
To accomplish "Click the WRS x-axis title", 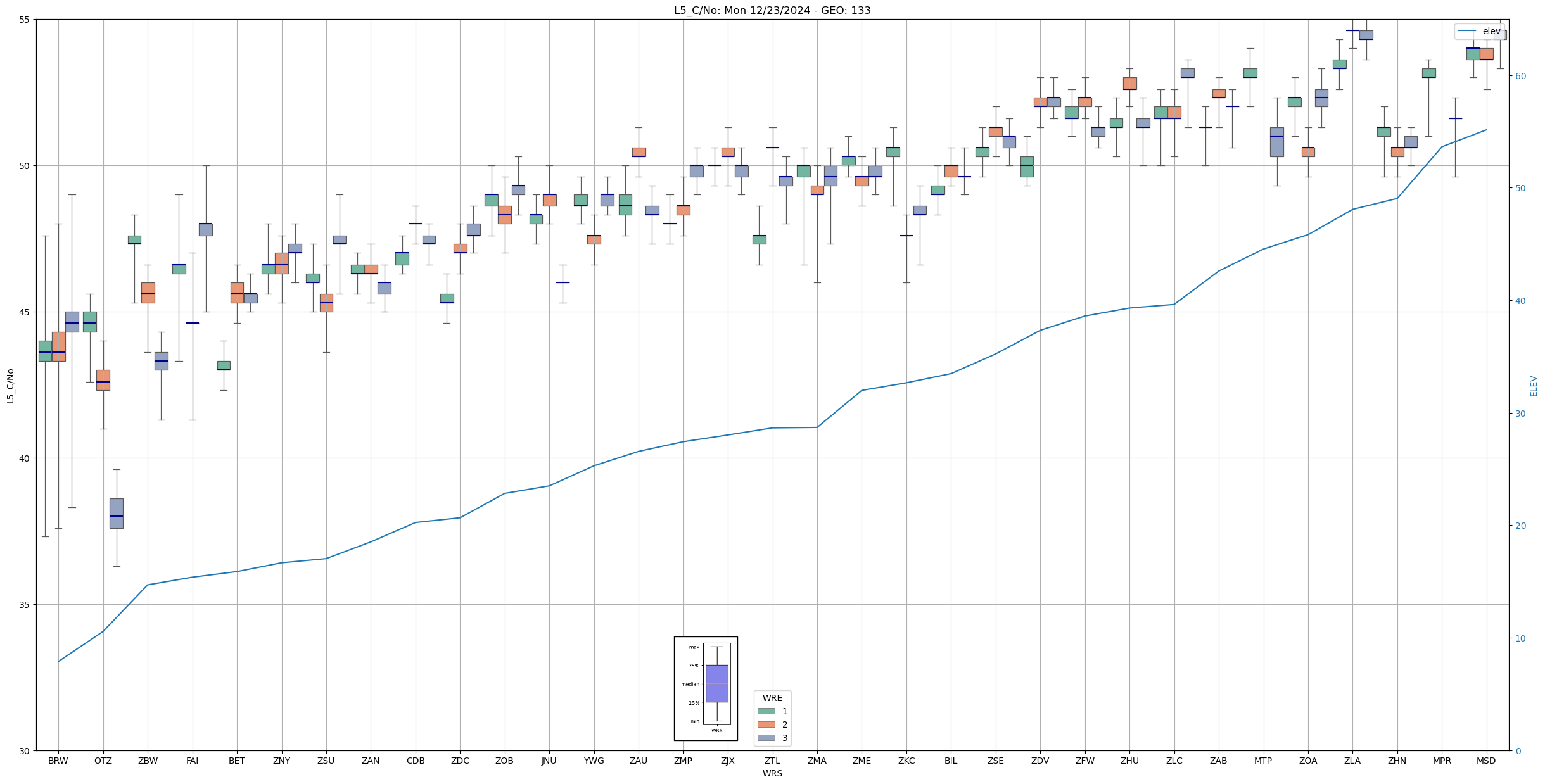I will (x=772, y=773).
